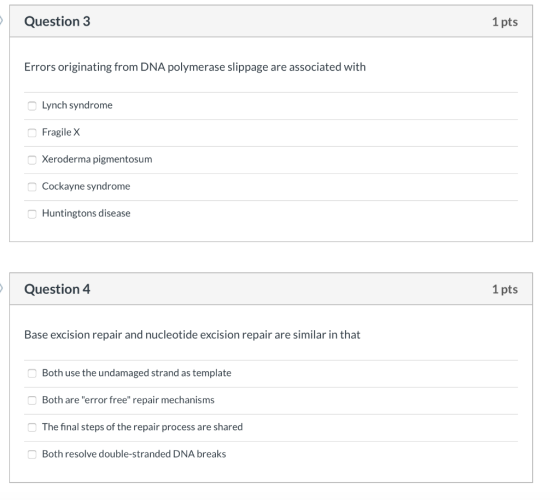This screenshot has height=500, width=560.
Task: Click the DNA polymerase slippage question text
Action: tap(195, 67)
